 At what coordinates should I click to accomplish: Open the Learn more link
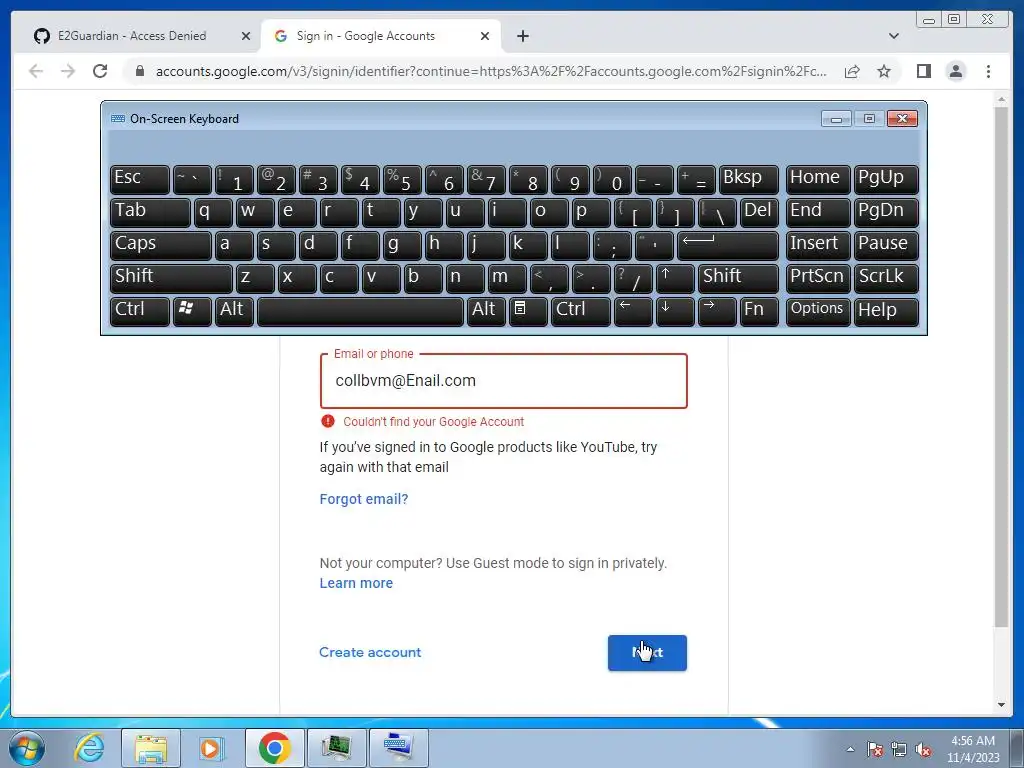point(356,583)
